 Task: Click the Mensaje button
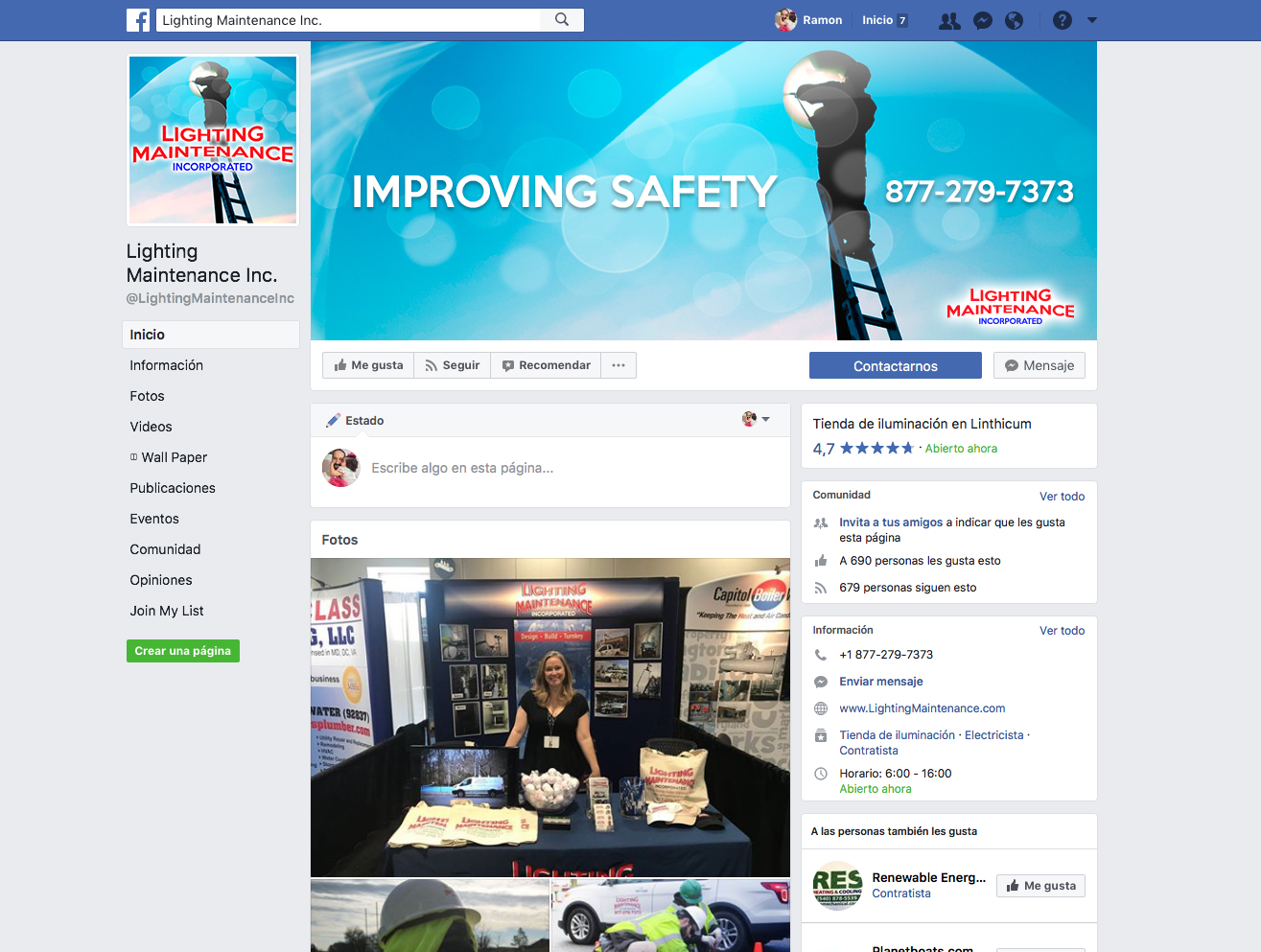click(1039, 365)
